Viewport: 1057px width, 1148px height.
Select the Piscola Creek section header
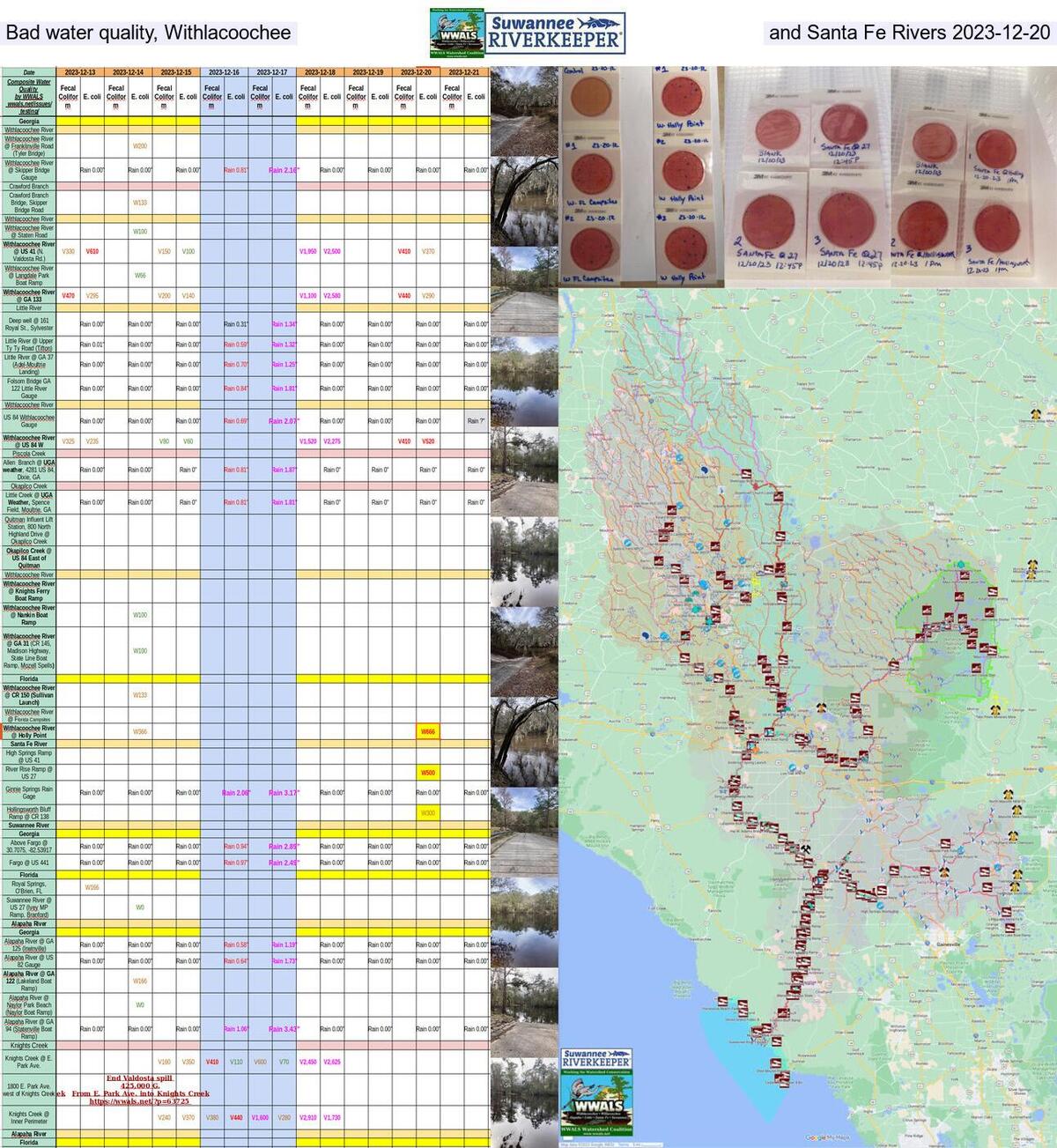pos(29,455)
